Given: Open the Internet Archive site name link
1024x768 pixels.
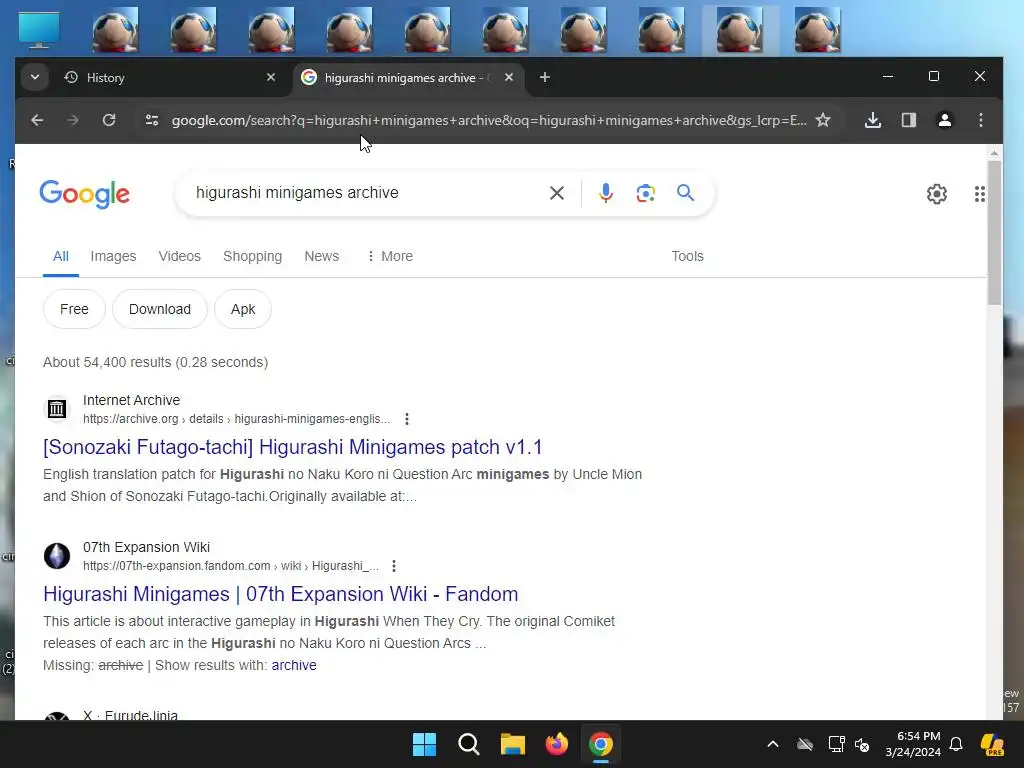Looking at the screenshot, I should [131, 400].
